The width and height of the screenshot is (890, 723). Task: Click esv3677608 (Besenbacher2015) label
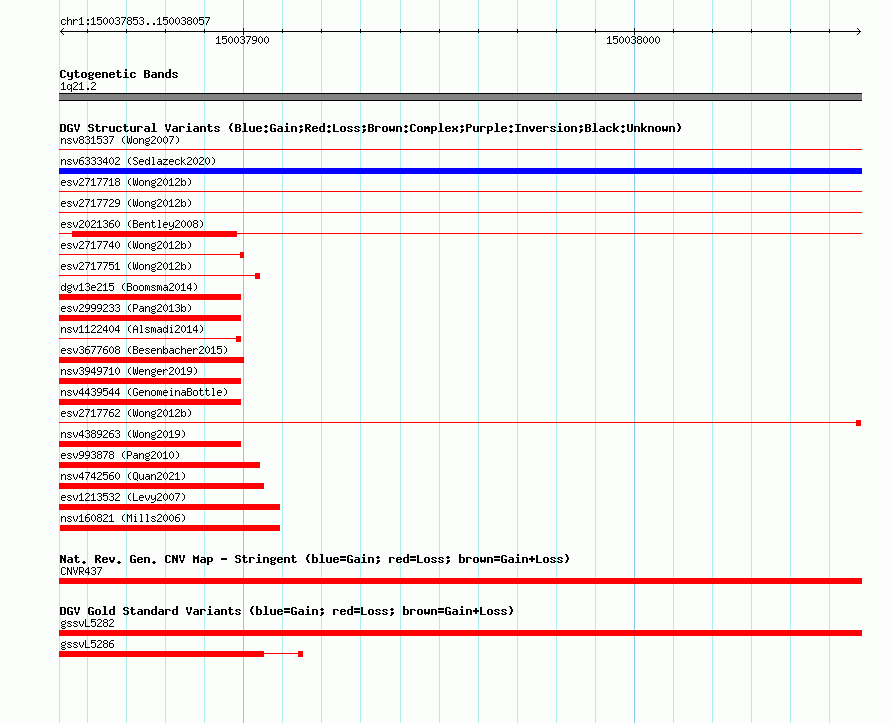point(144,350)
